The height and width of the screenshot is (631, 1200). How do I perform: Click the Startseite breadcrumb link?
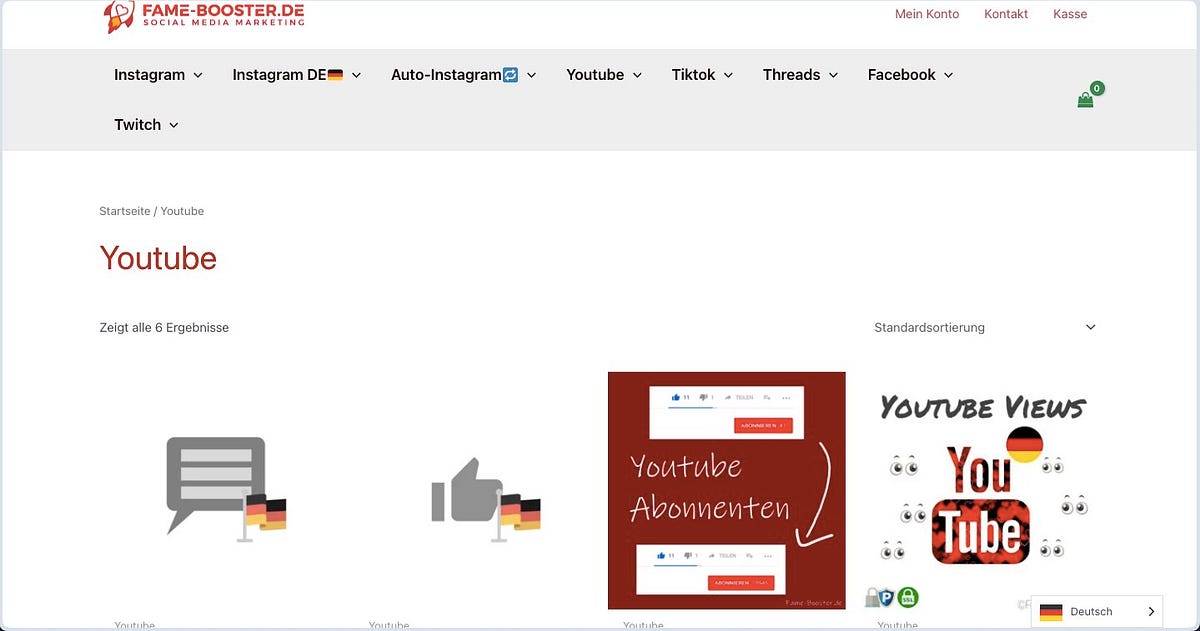click(x=125, y=211)
